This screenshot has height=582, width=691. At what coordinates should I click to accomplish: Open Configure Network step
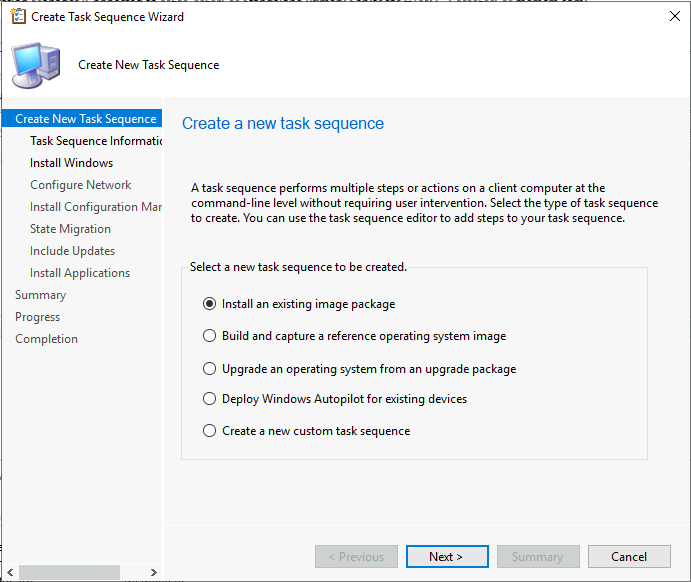[x=81, y=185]
